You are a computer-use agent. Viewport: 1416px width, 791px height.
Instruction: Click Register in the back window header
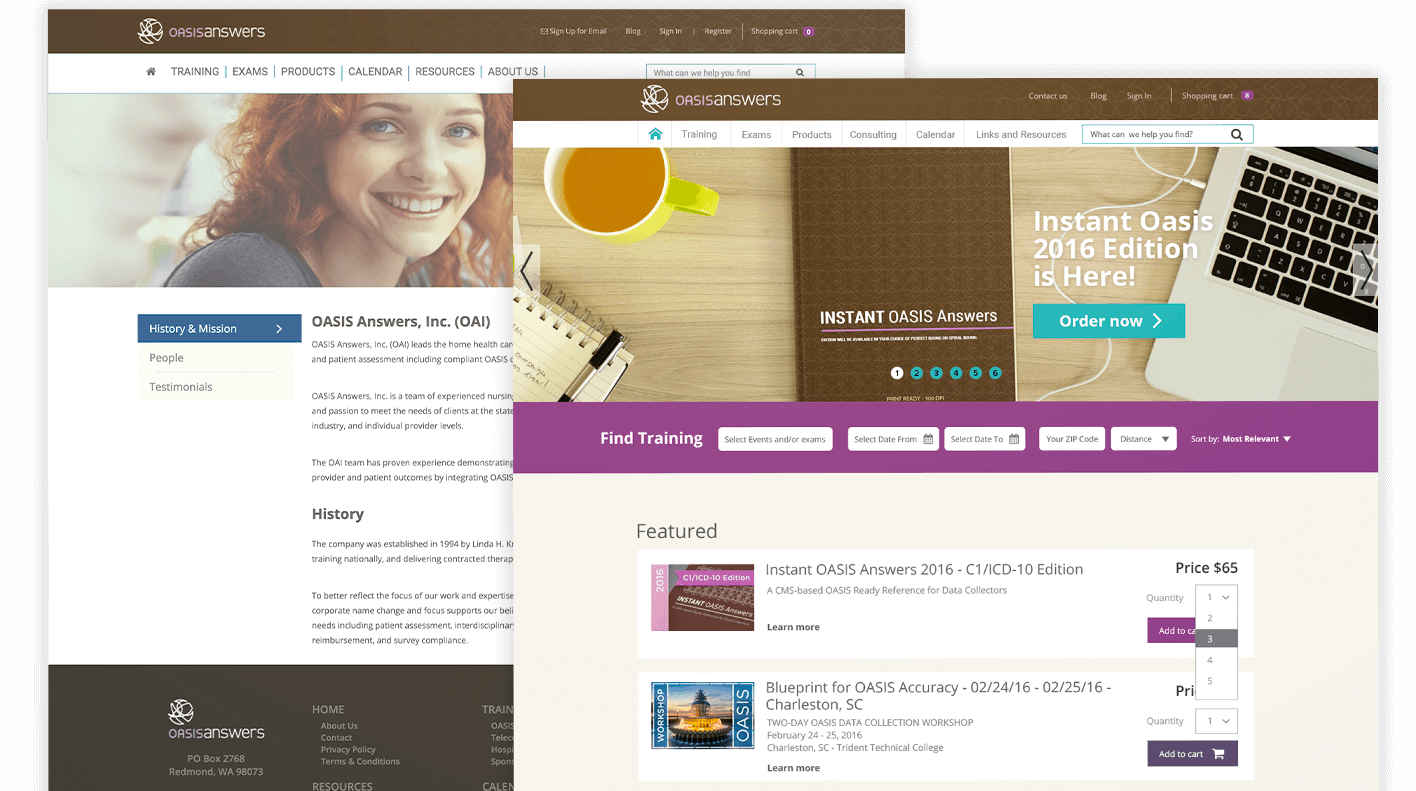718,31
